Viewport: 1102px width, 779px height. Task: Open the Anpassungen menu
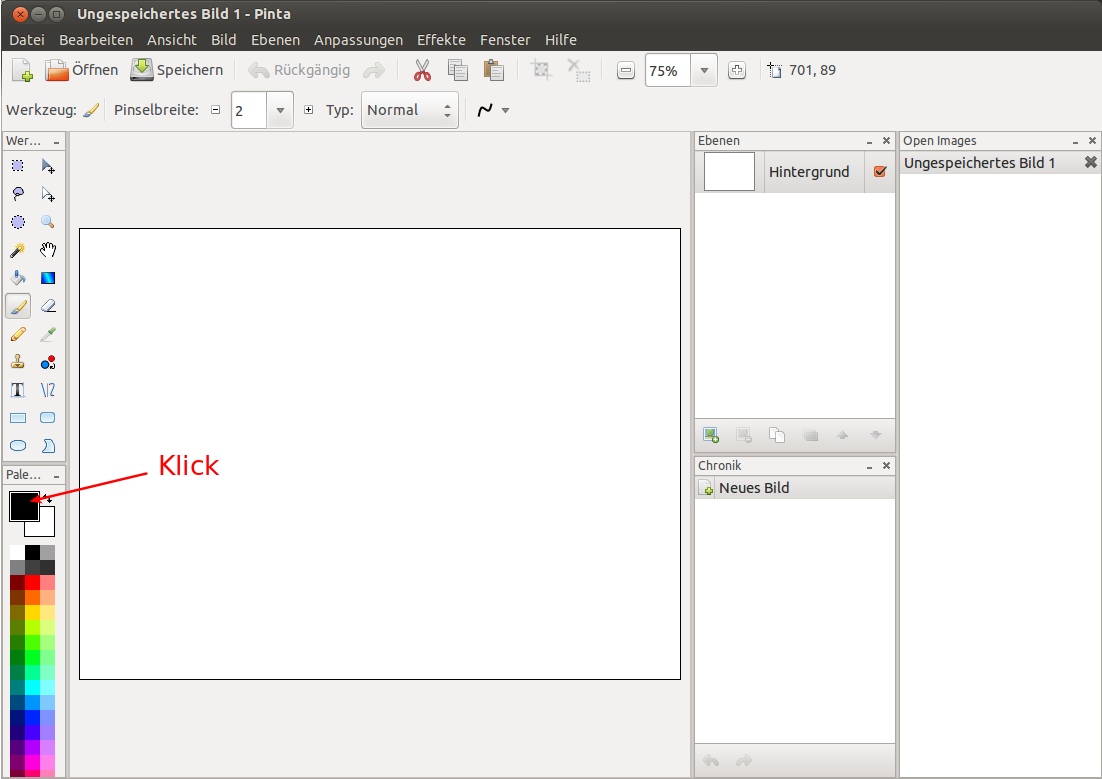point(358,40)
